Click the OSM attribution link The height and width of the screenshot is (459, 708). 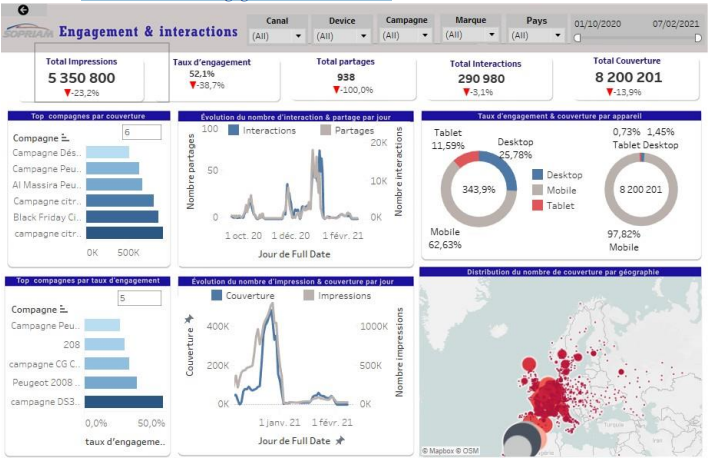tap(467, 450)
